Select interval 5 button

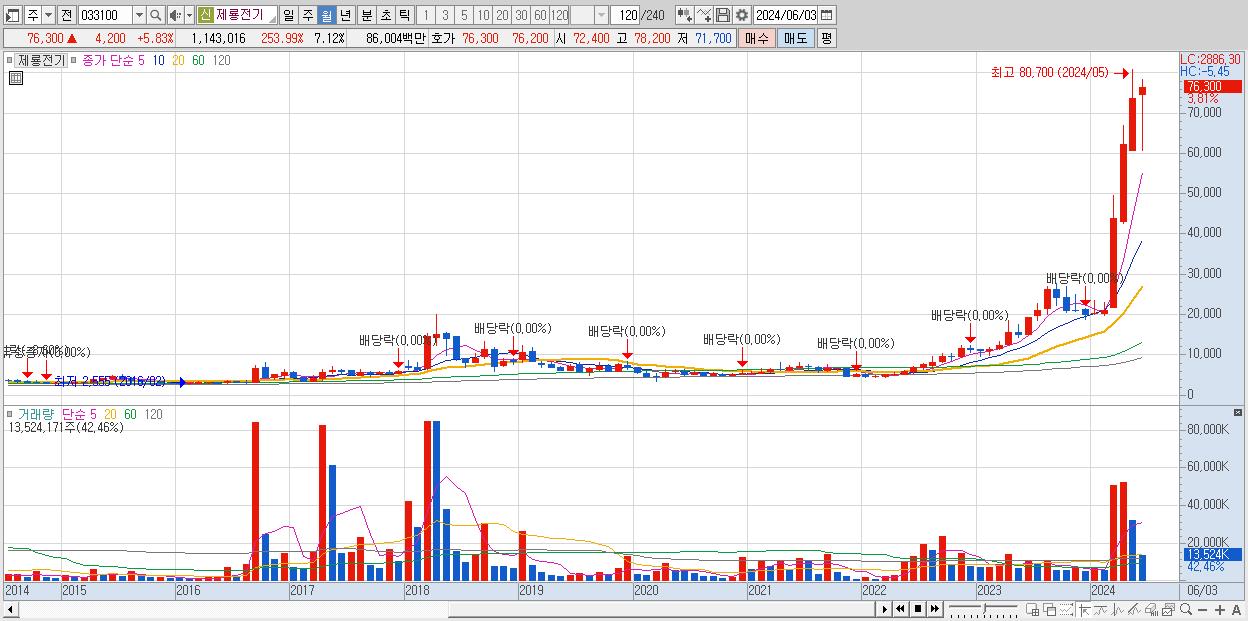463,15
